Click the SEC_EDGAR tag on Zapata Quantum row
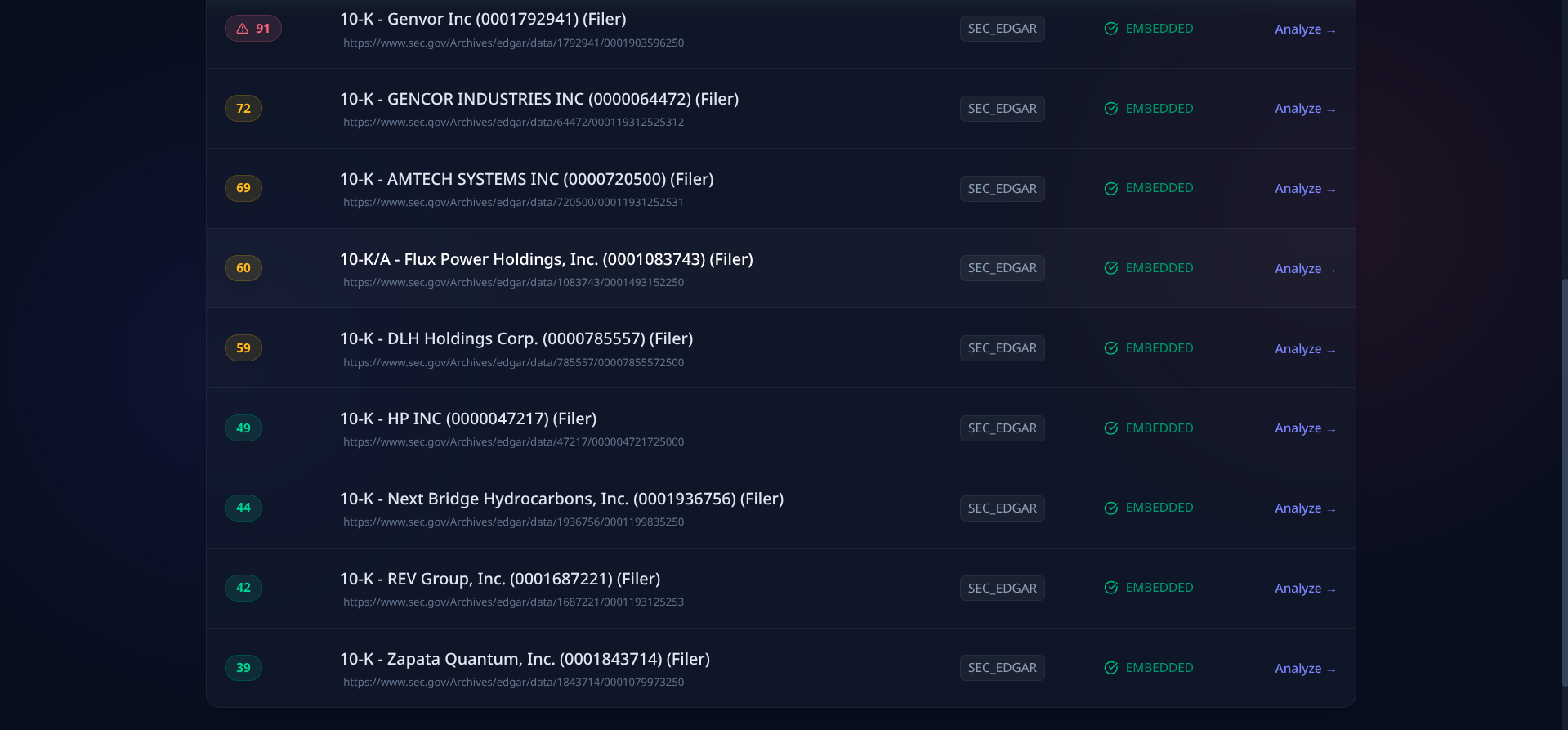This screenshot has width=1568, height=730. pos(1003,668)
